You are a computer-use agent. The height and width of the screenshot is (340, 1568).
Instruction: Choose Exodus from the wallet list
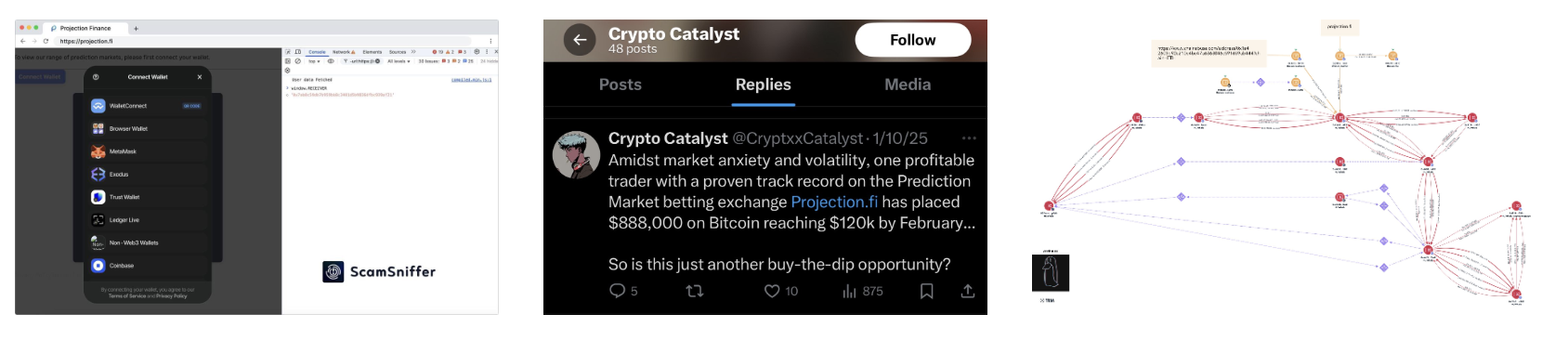point(147,175)
